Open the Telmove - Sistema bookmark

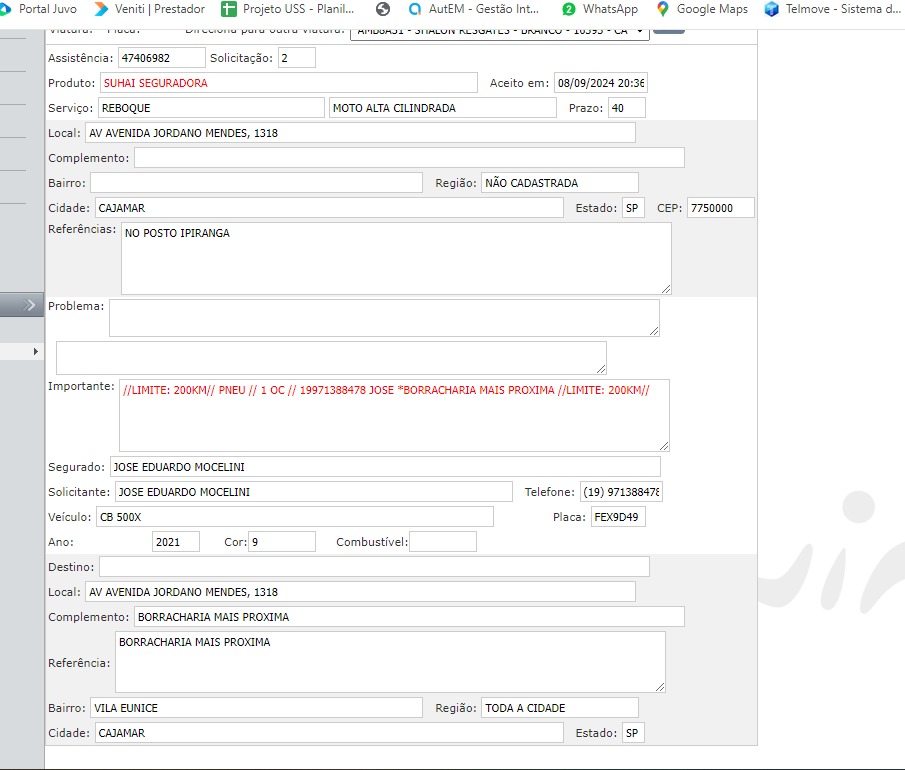pos(833,9)
